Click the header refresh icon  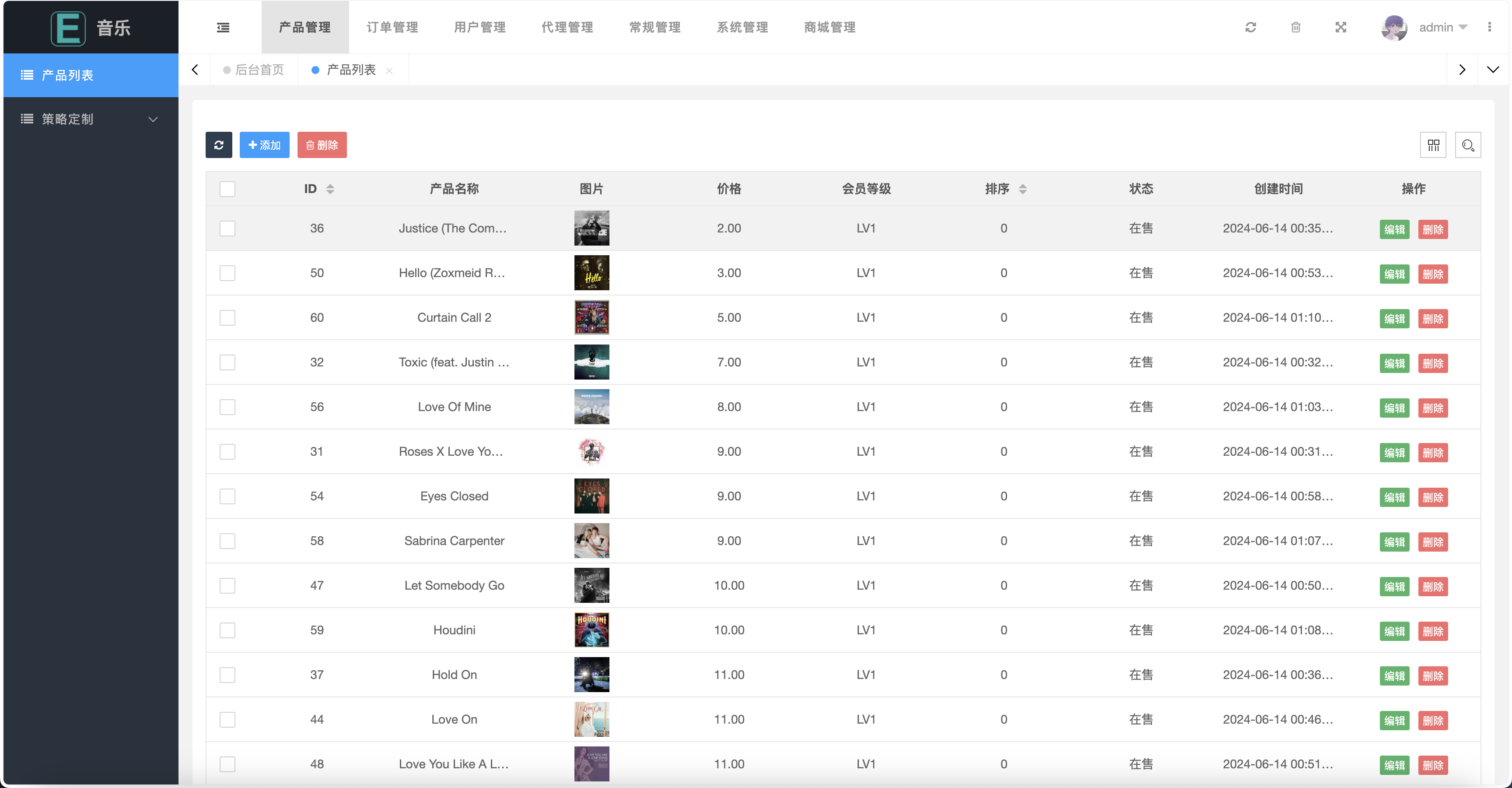(1251, 28)
